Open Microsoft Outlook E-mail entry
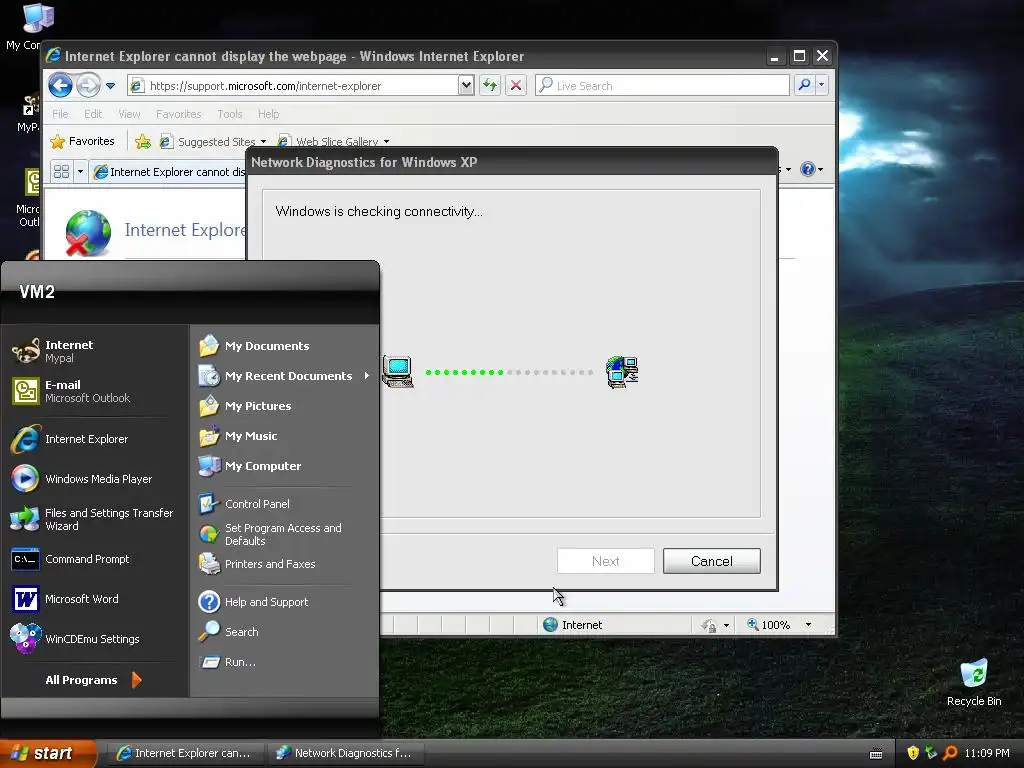Viewport: 1024px width, 768px height. [x=95, y=391]
